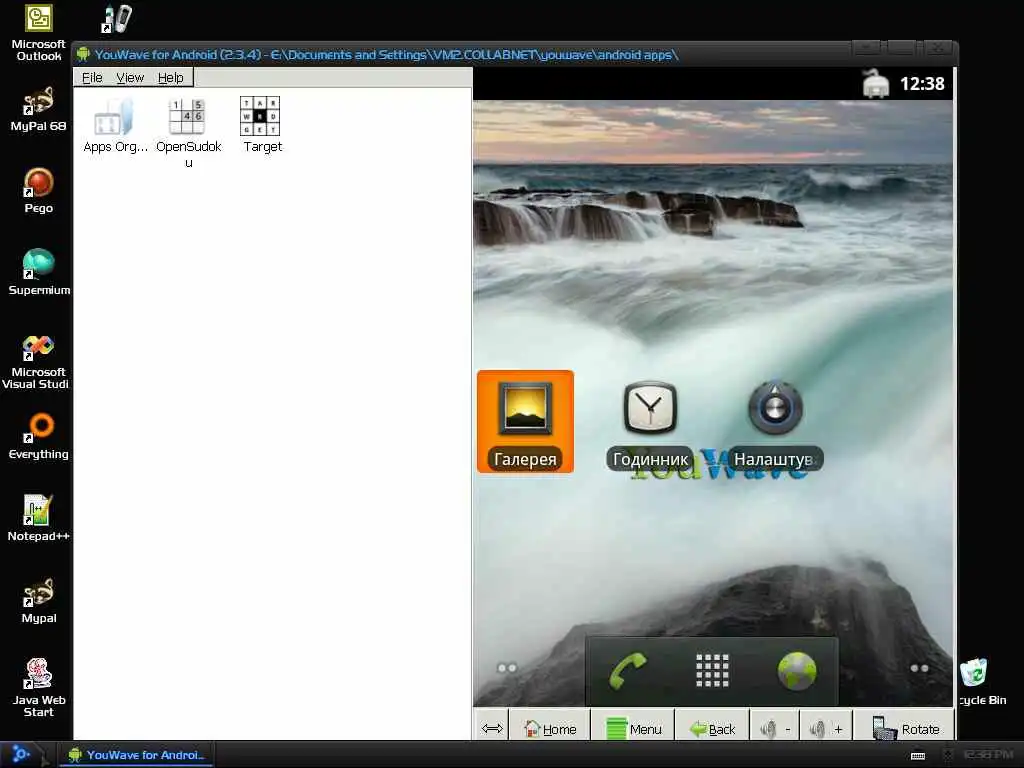Open the Everything search shortcut
Image resolution: width=1024 pixels, height=768 pixels.
pos(39,436)
